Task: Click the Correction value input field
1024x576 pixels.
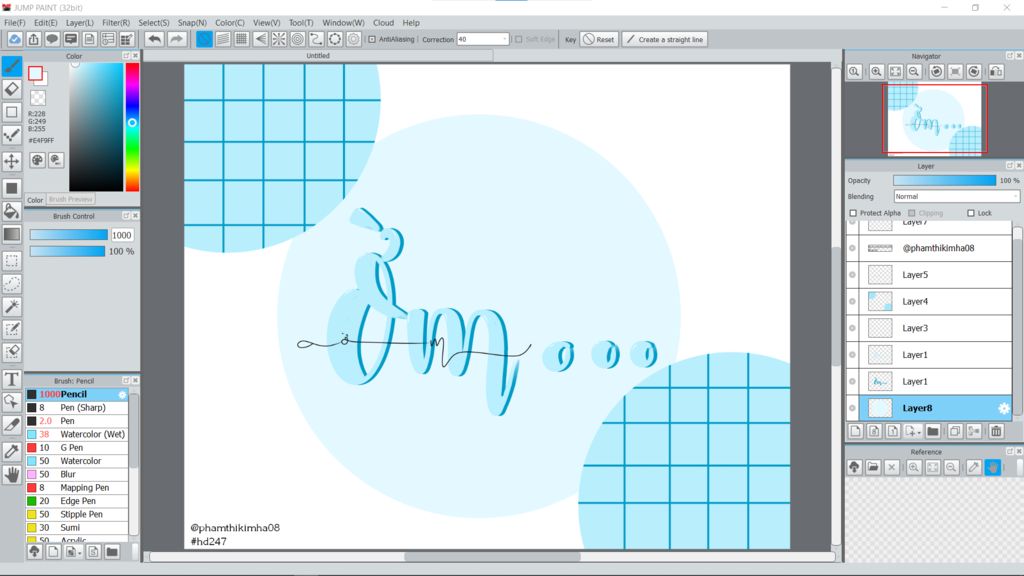Action: (479, 39)
